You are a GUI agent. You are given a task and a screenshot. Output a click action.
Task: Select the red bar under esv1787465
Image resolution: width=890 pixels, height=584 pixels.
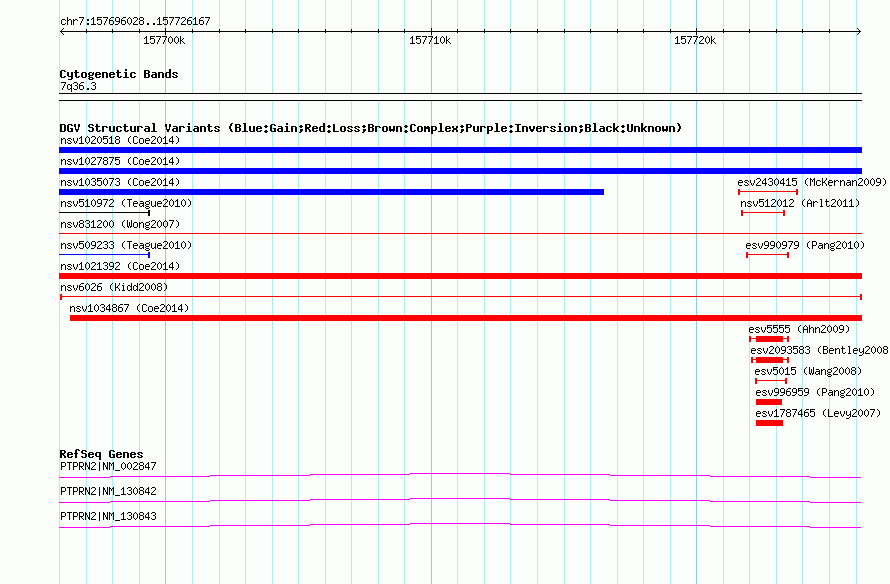click(770, 423)
